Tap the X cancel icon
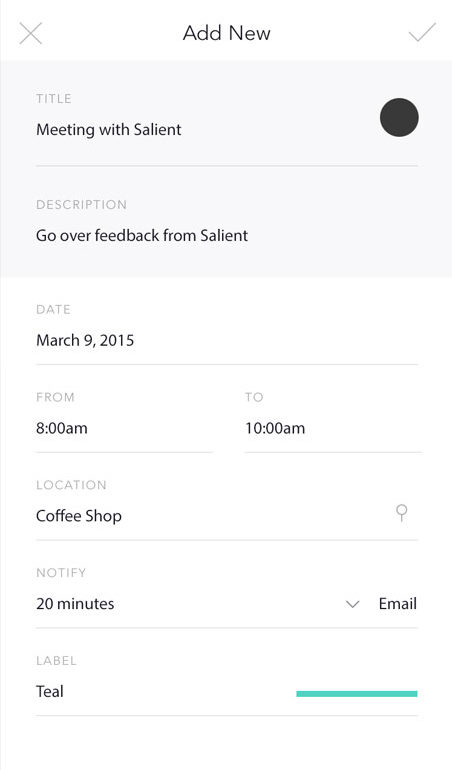The image size is (452, 770). pos(30,33)
